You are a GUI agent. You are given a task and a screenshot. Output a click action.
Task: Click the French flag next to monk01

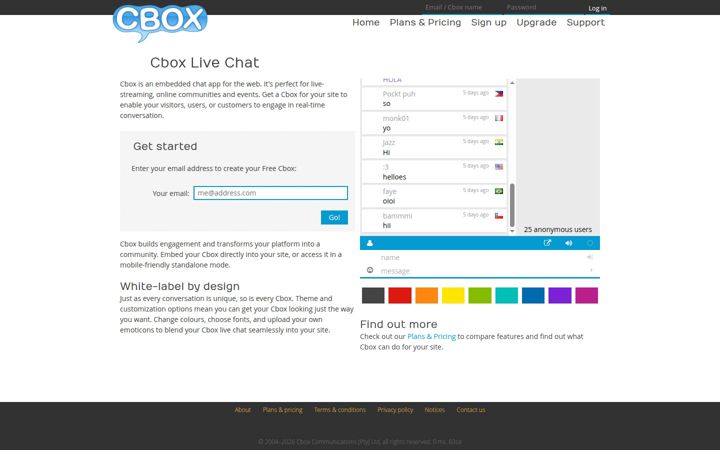coord(499,118)
